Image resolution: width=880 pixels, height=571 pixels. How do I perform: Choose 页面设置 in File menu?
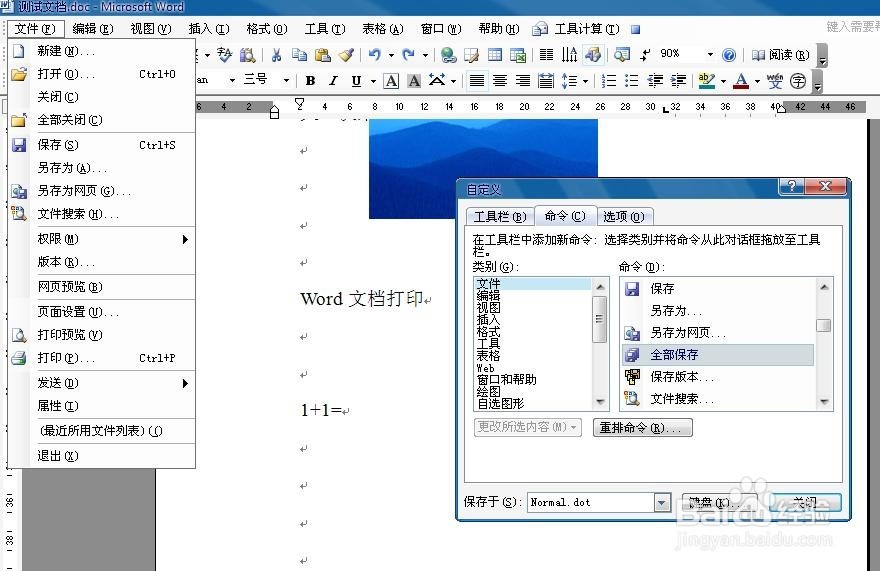click(x=102, y=312)
